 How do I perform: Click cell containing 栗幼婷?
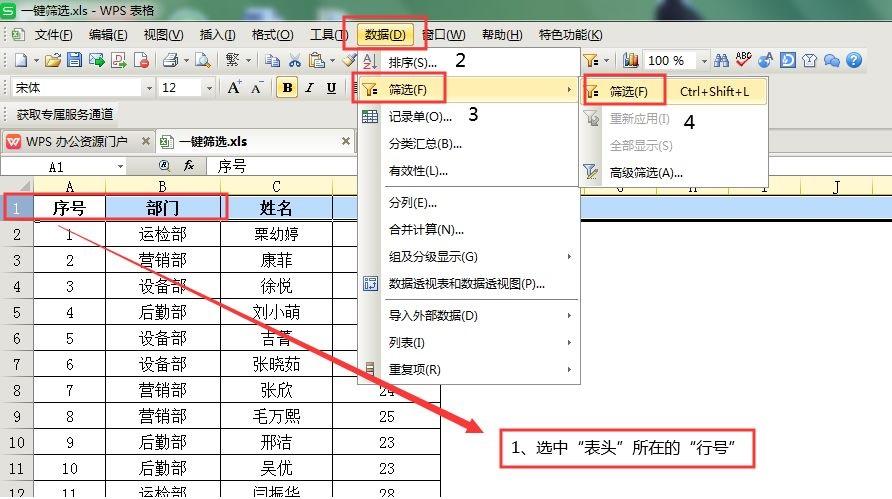[276, 234]
